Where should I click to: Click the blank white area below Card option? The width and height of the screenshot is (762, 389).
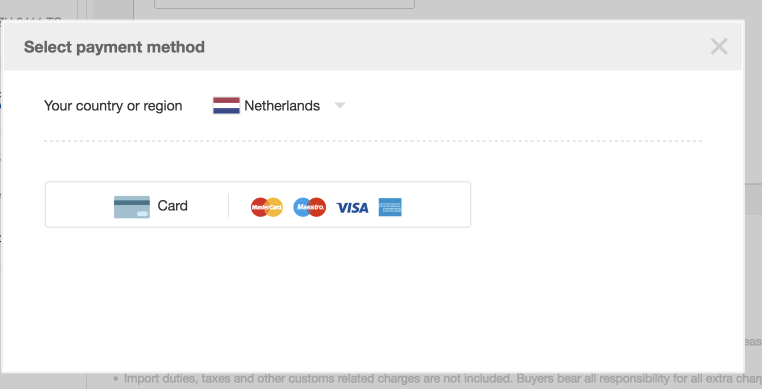373,299
